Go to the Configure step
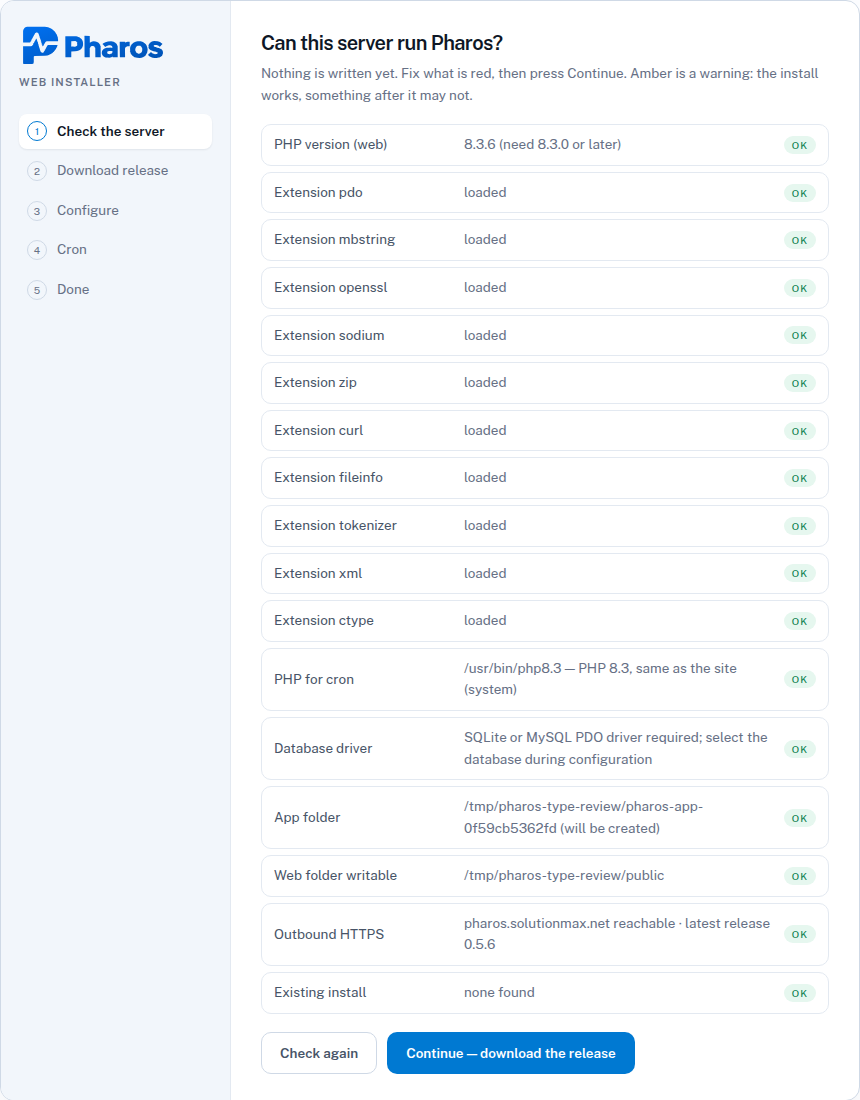The height and width of the screenshot is (1100, 860). (x=115, y=210)
